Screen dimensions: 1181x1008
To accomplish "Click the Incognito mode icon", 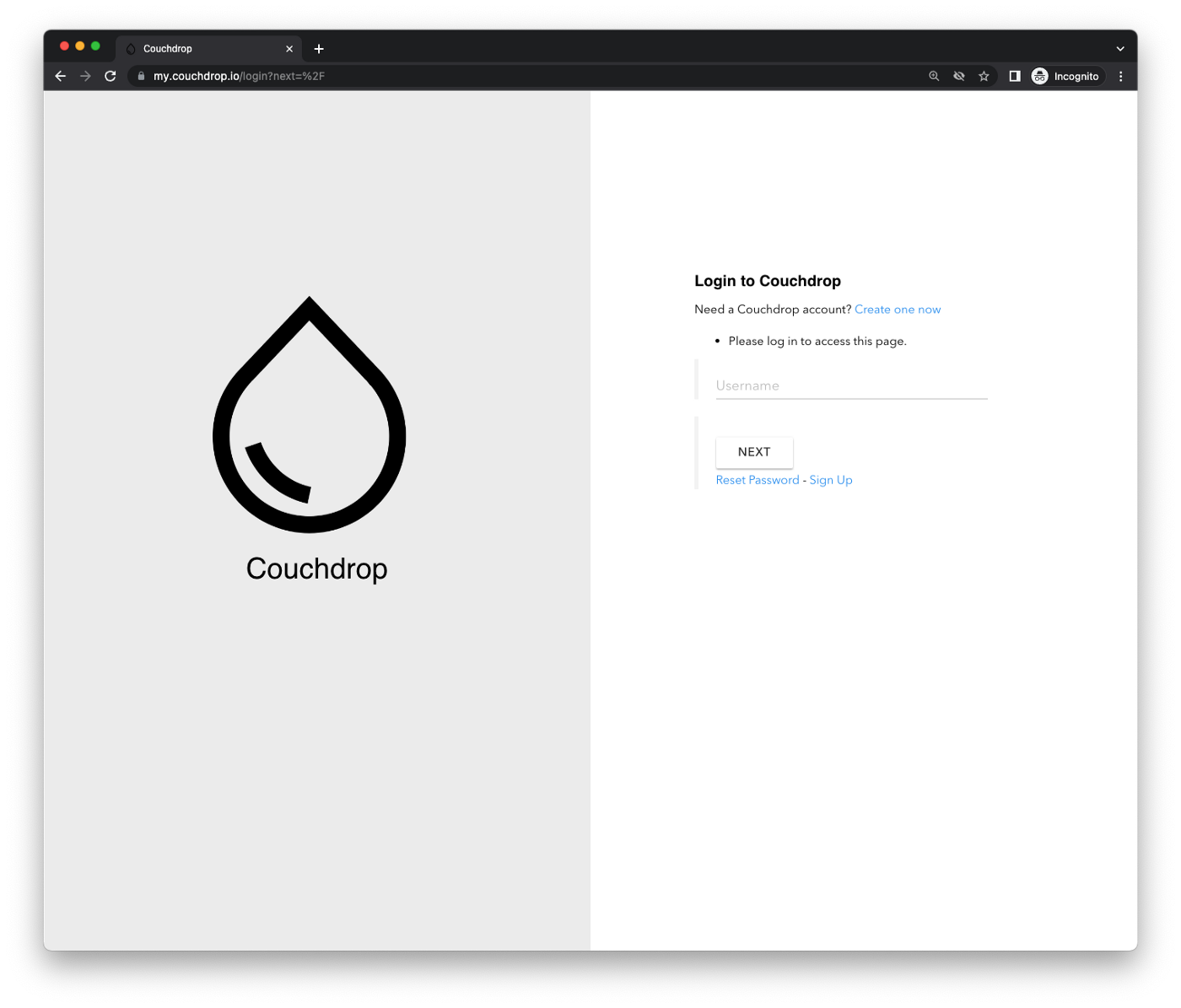I will point(1039,76).
